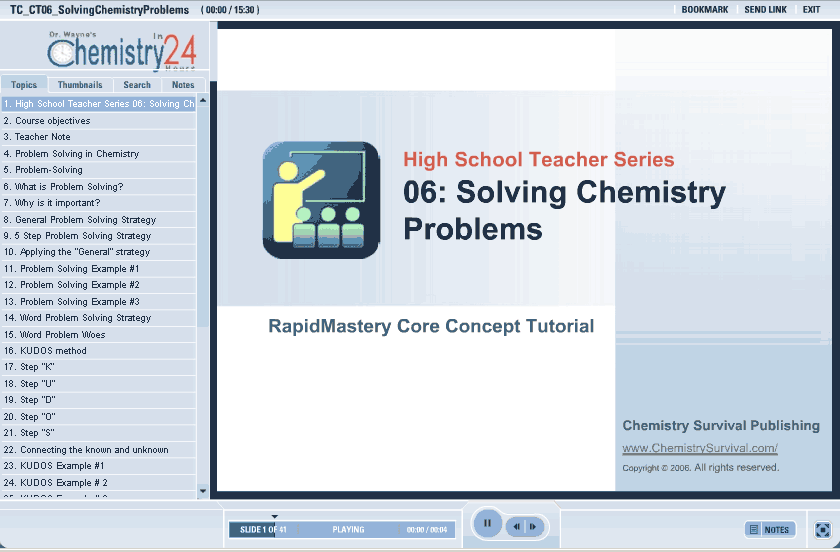Open the Notes tab in sidebar

pos(183,85)
